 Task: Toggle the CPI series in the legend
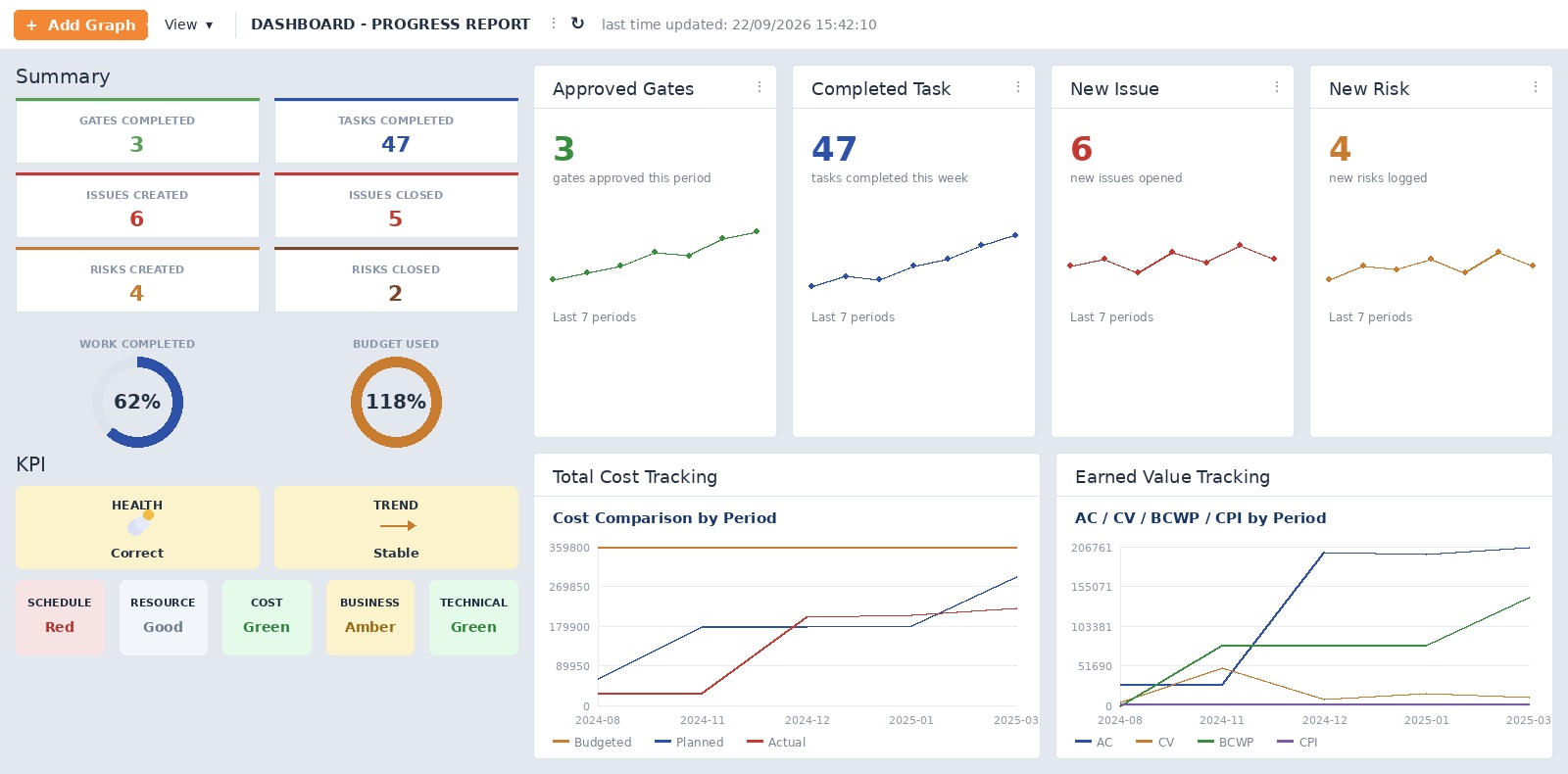coord(1298,743)
